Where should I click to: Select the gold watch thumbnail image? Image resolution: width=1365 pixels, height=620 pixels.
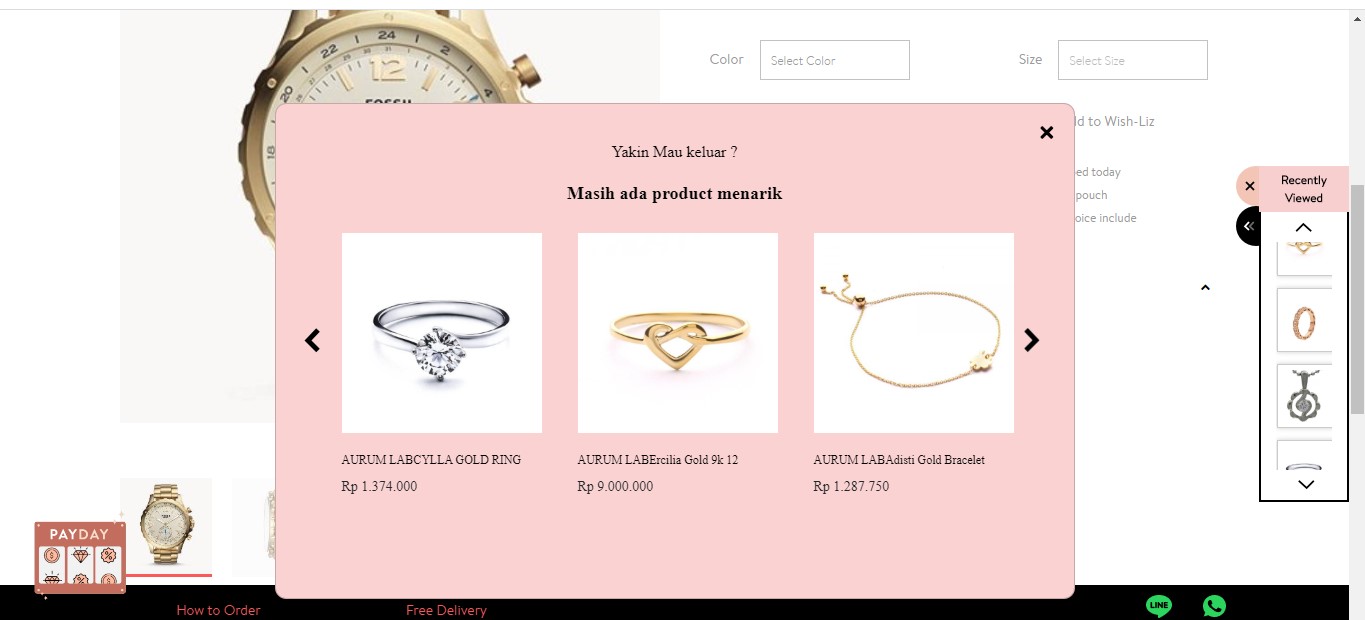point(166,525)
